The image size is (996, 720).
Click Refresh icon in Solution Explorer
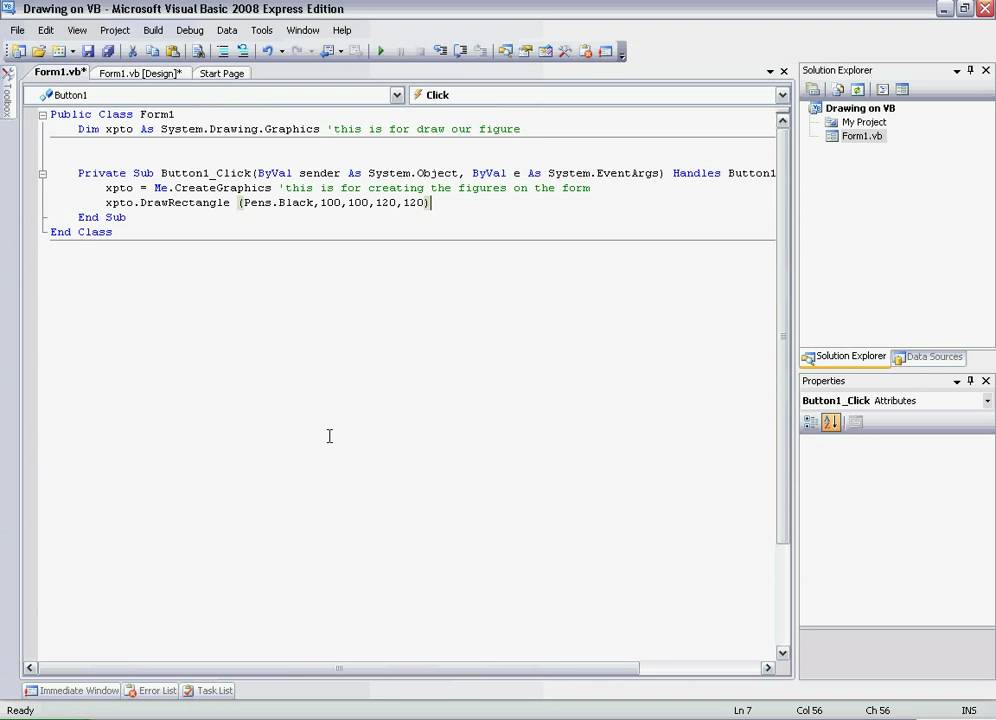[857, 89]
